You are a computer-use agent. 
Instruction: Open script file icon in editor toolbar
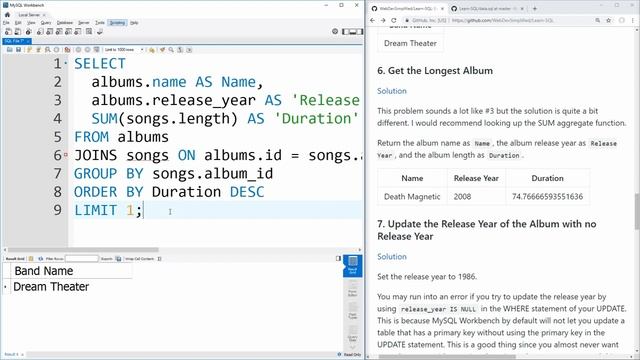point(9,50)
